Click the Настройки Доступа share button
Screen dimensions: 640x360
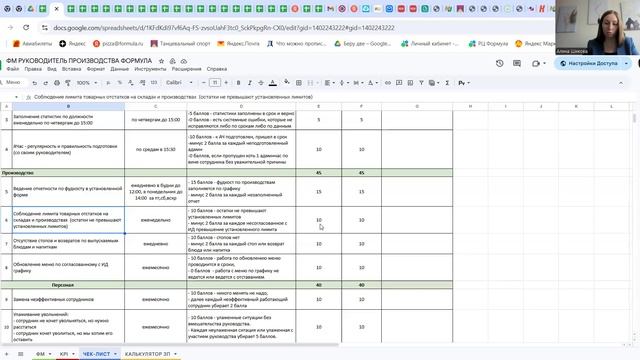point(589,63)
